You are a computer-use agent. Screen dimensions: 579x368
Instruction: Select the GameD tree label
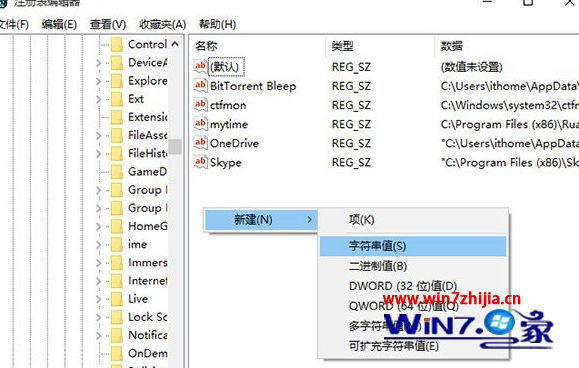[x=147, y=172]
